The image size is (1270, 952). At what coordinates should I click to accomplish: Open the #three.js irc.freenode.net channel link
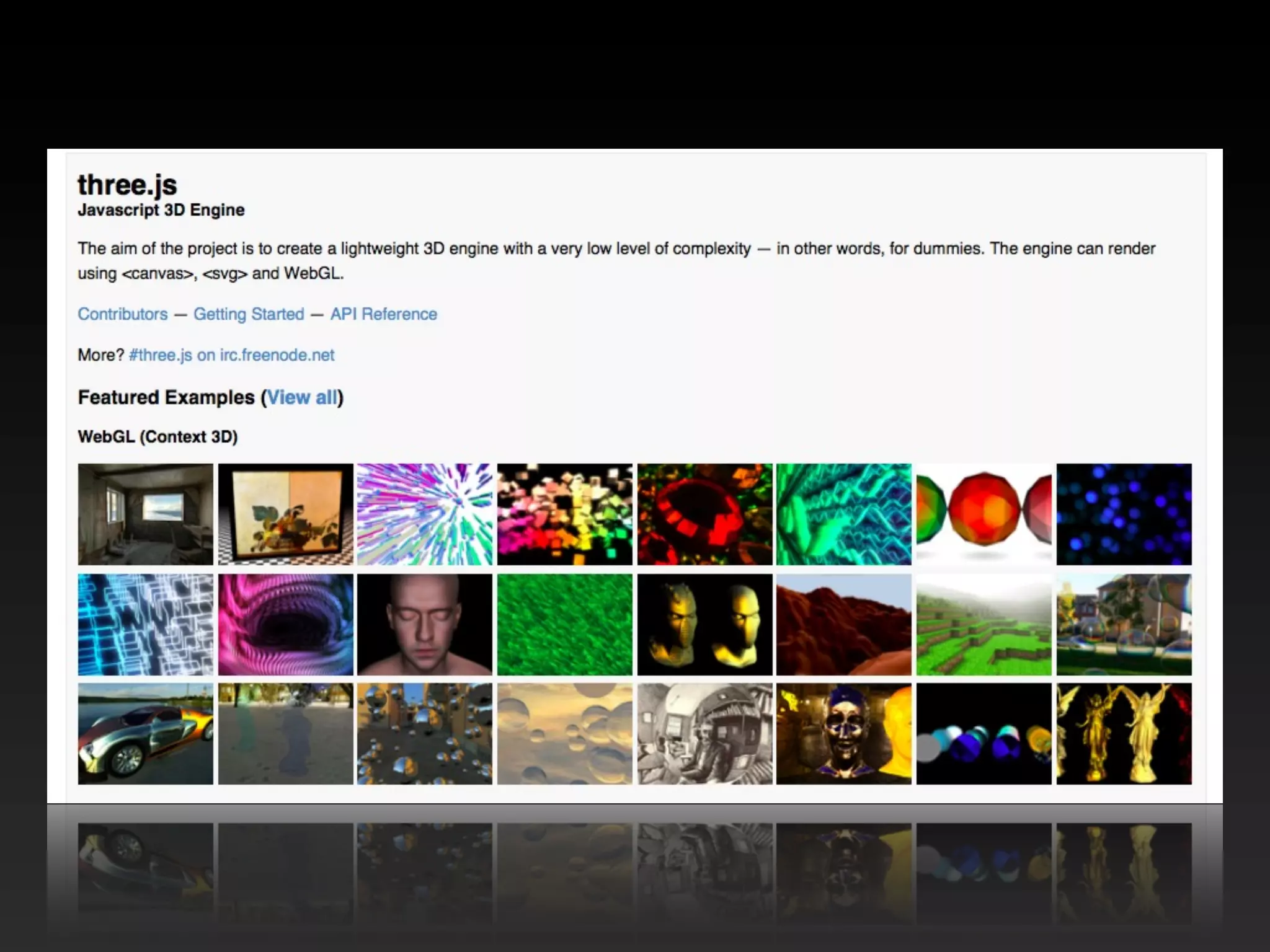(x=231, y=355)
